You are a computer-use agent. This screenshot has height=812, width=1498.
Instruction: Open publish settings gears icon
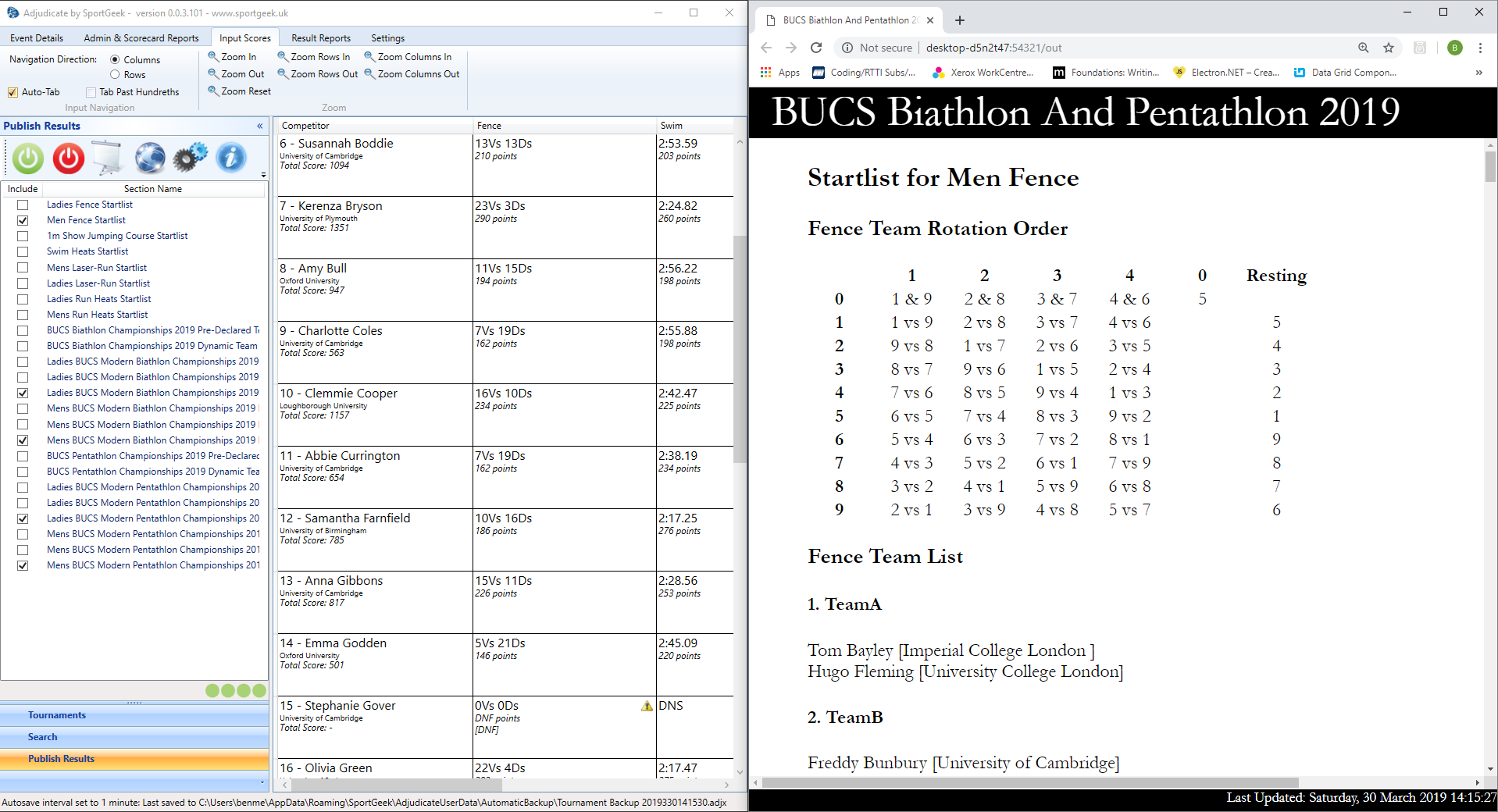(190, 158)
